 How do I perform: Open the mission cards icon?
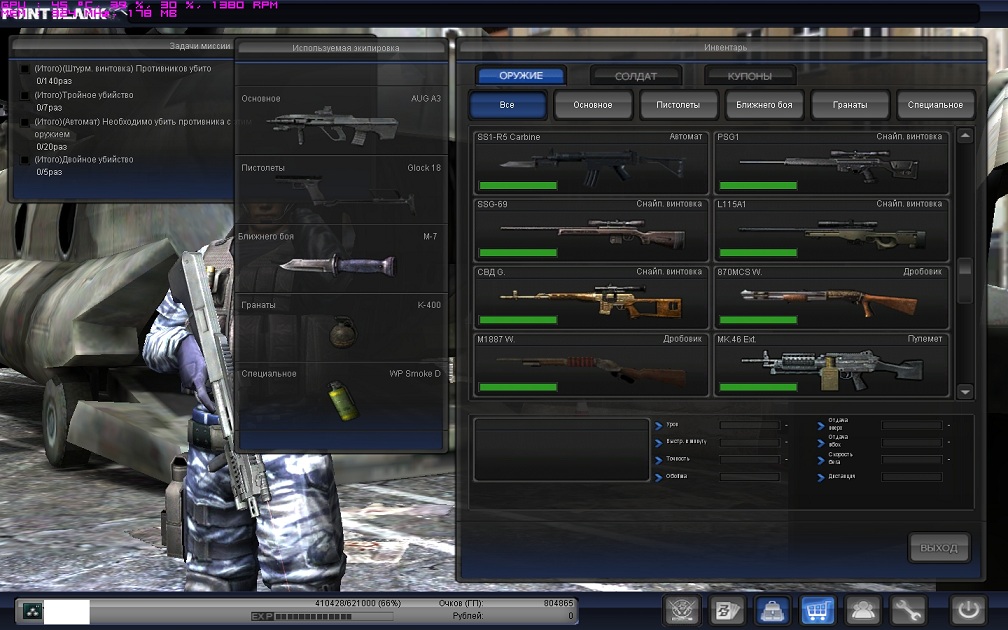(x=726, y=610)
